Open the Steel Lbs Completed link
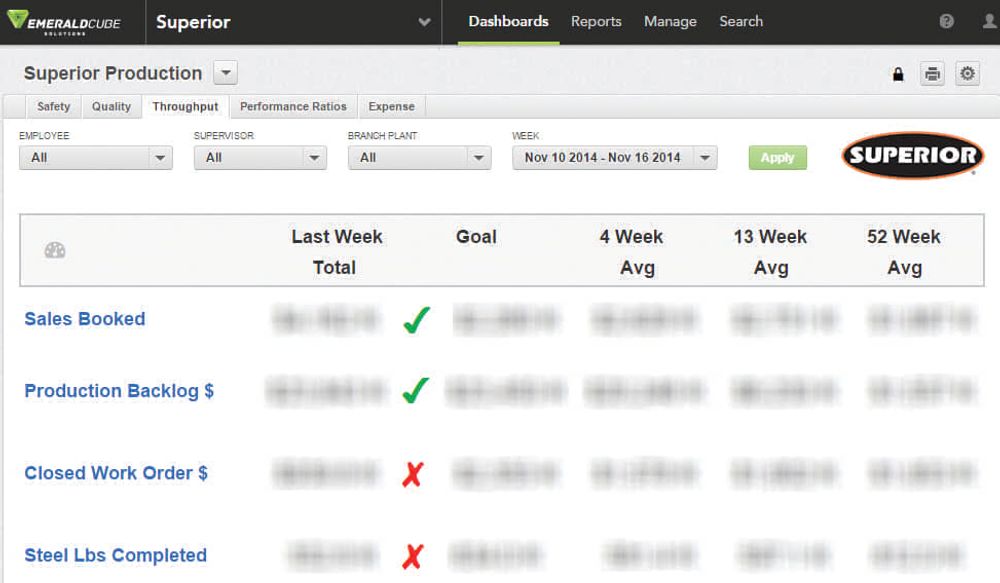 pyautogui.click(x=115, y=555)
